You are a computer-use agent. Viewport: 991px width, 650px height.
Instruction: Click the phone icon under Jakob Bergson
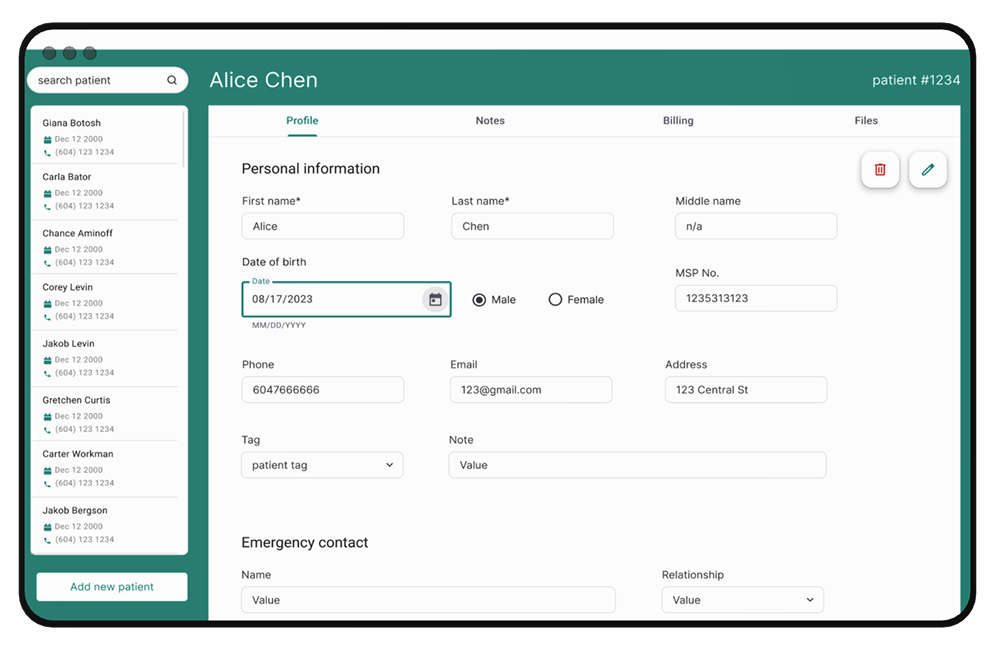[x=47, y=540]
